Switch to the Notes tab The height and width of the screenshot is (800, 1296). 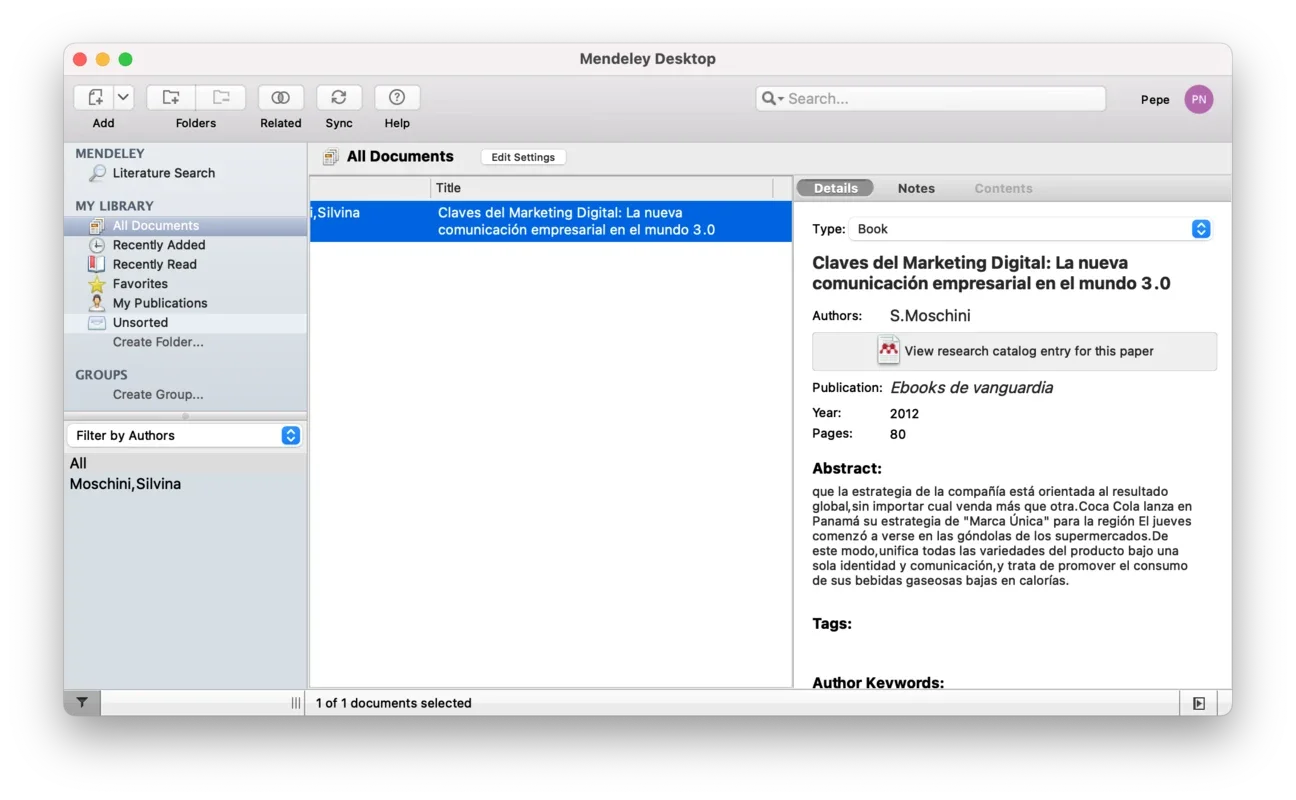click(x=916, y=188)
